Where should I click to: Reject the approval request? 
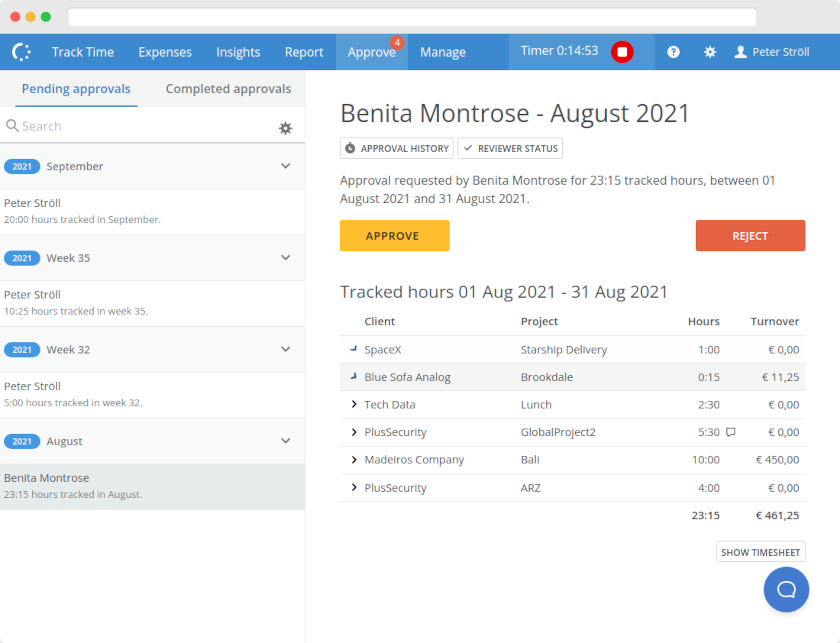pyautogui.click(x=750, y=236)
